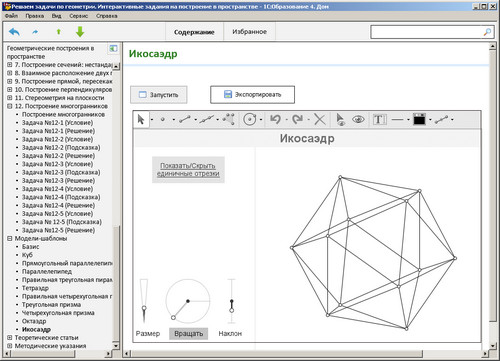Click the search magnifier icon
Viewport: 500px width, 361px height.
[x=487, y=32]
